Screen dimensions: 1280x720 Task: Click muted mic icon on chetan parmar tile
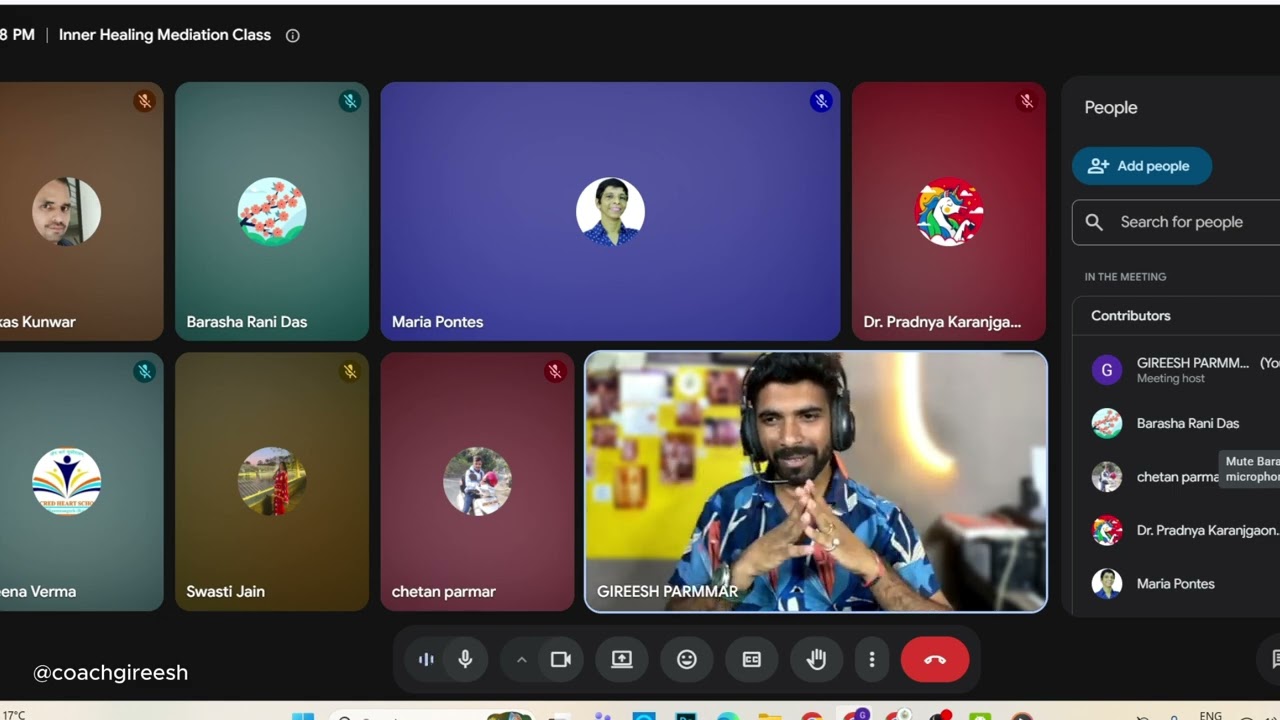[x=555, y=372]
